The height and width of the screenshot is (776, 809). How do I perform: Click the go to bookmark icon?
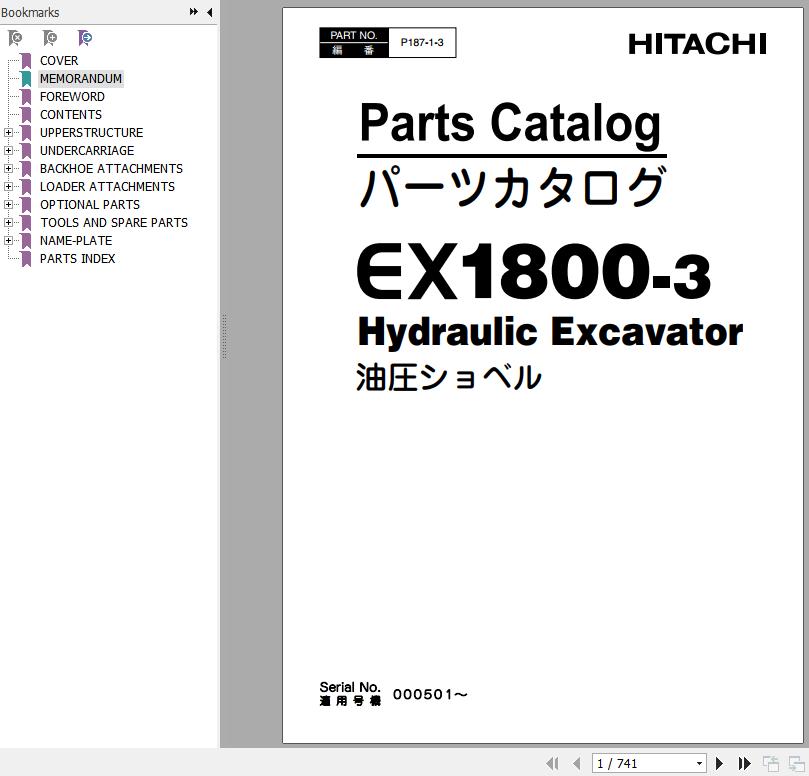pos(85,38)
